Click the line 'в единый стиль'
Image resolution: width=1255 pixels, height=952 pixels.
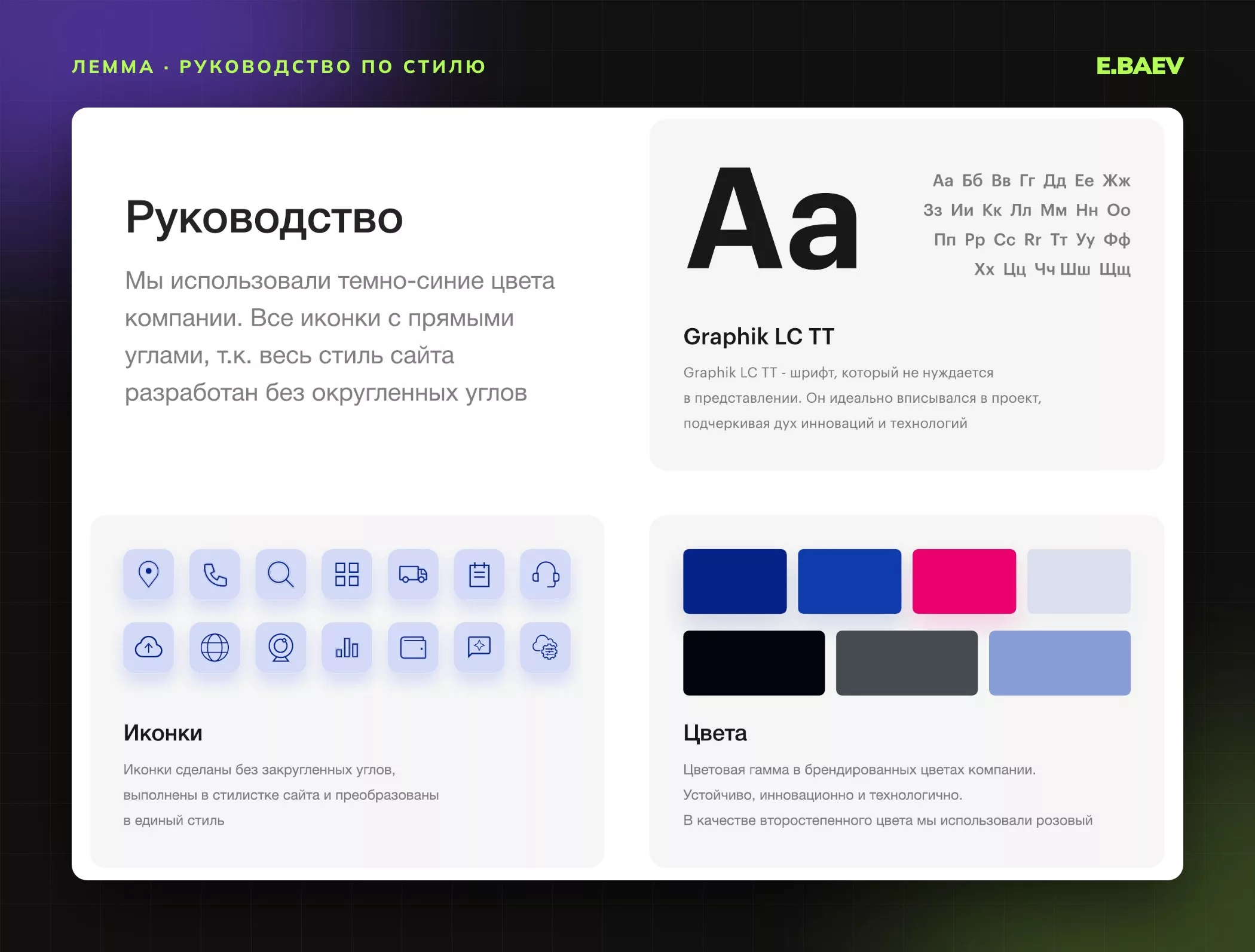click(x=174, y=821)
